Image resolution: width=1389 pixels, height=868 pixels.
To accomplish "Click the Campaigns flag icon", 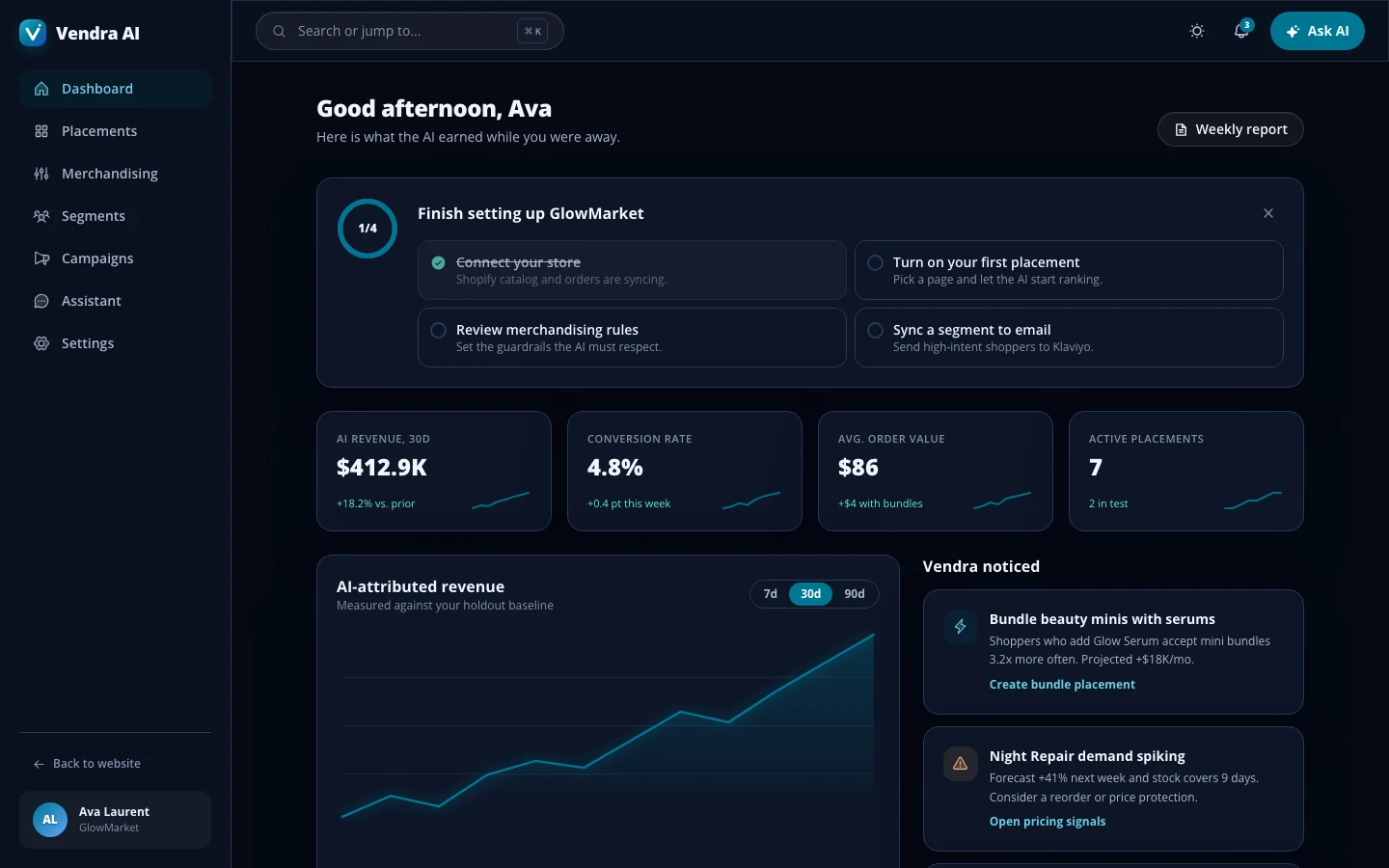I will (41, 258).
